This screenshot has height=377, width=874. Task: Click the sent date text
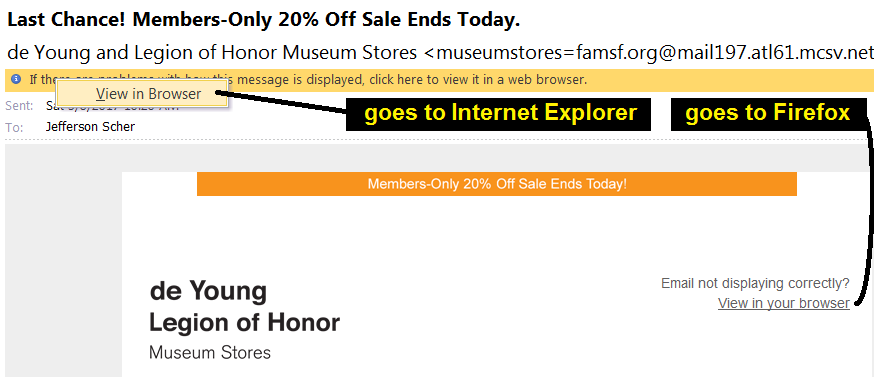click(x=111, y=106)
